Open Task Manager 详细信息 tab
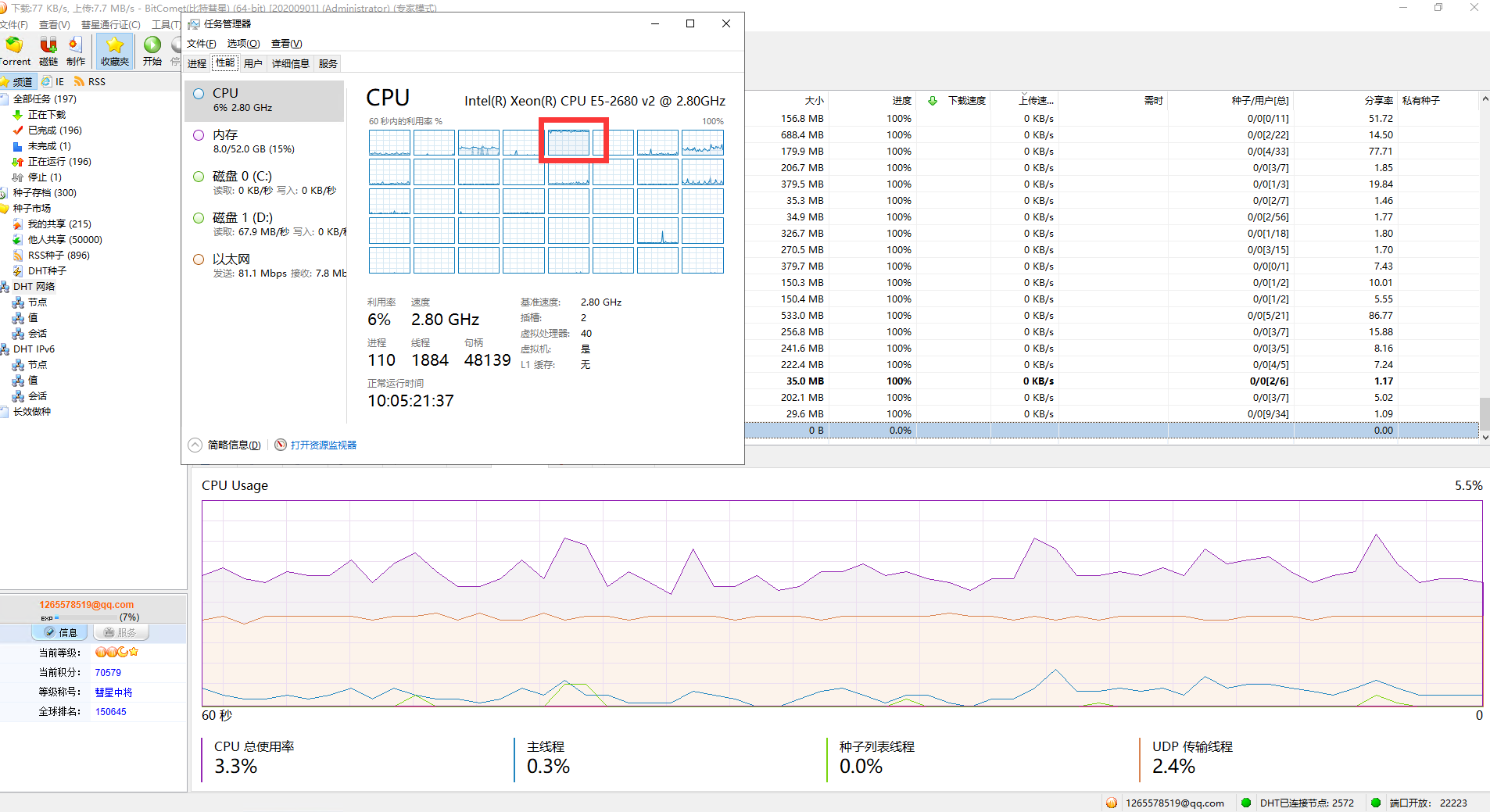The image size is (1490, 812). point(290,63)
